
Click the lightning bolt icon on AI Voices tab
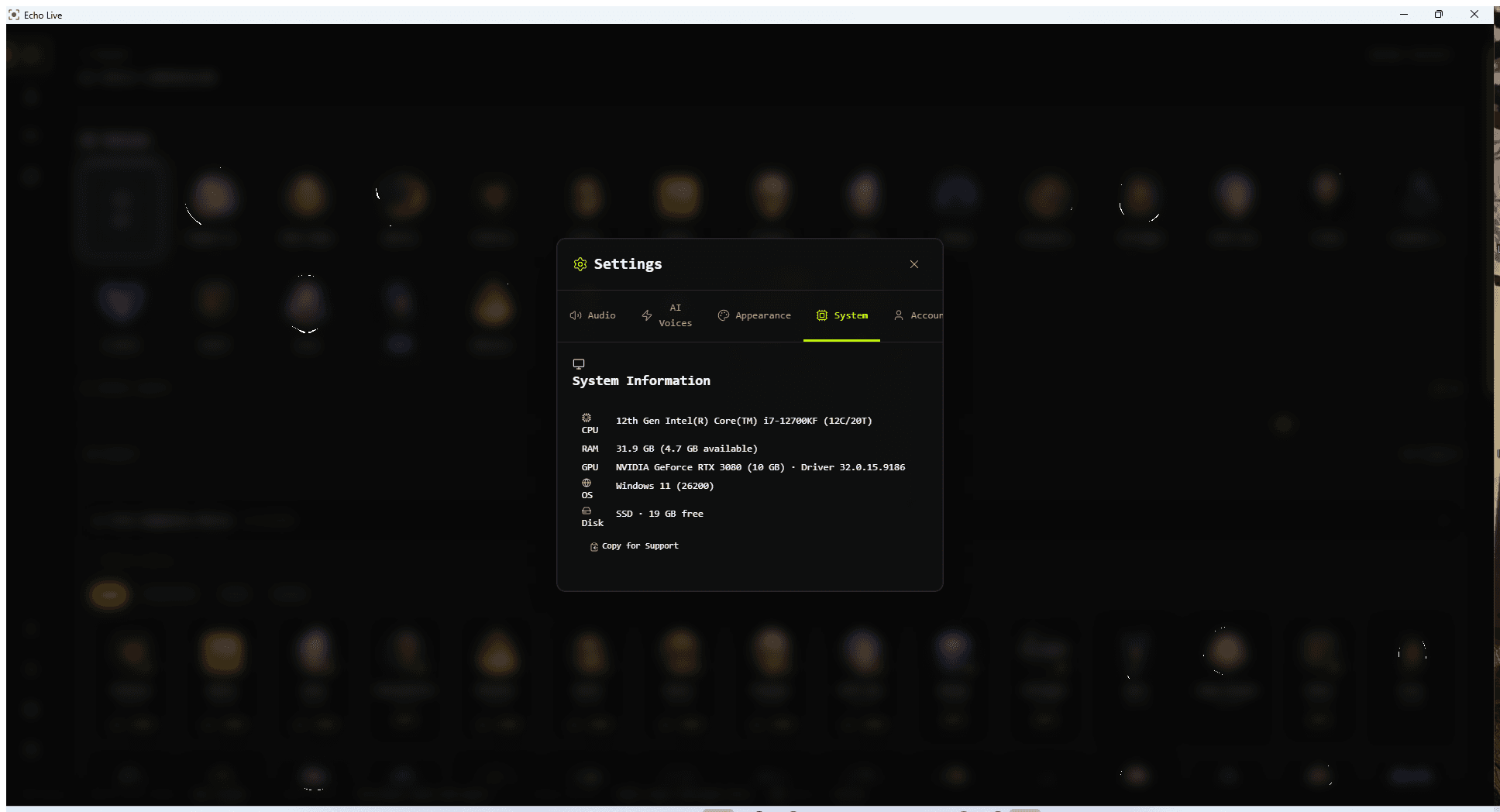click(x=647, y=315)
